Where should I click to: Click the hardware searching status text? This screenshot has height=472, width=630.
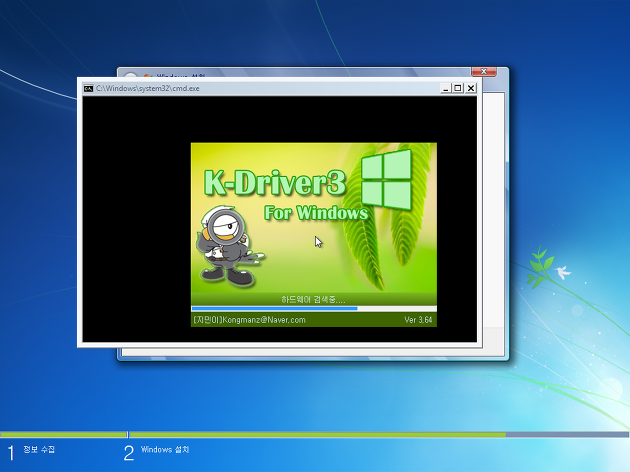[x=313, y=299]
